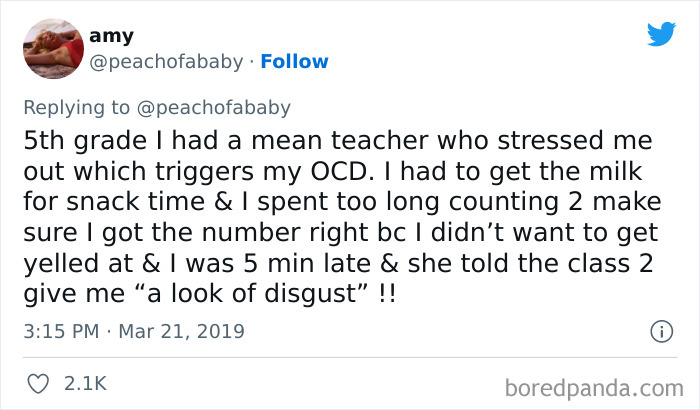Click the tweet line starting for snack time
Viewport: 700px width, 410px height.
point(342,202)
